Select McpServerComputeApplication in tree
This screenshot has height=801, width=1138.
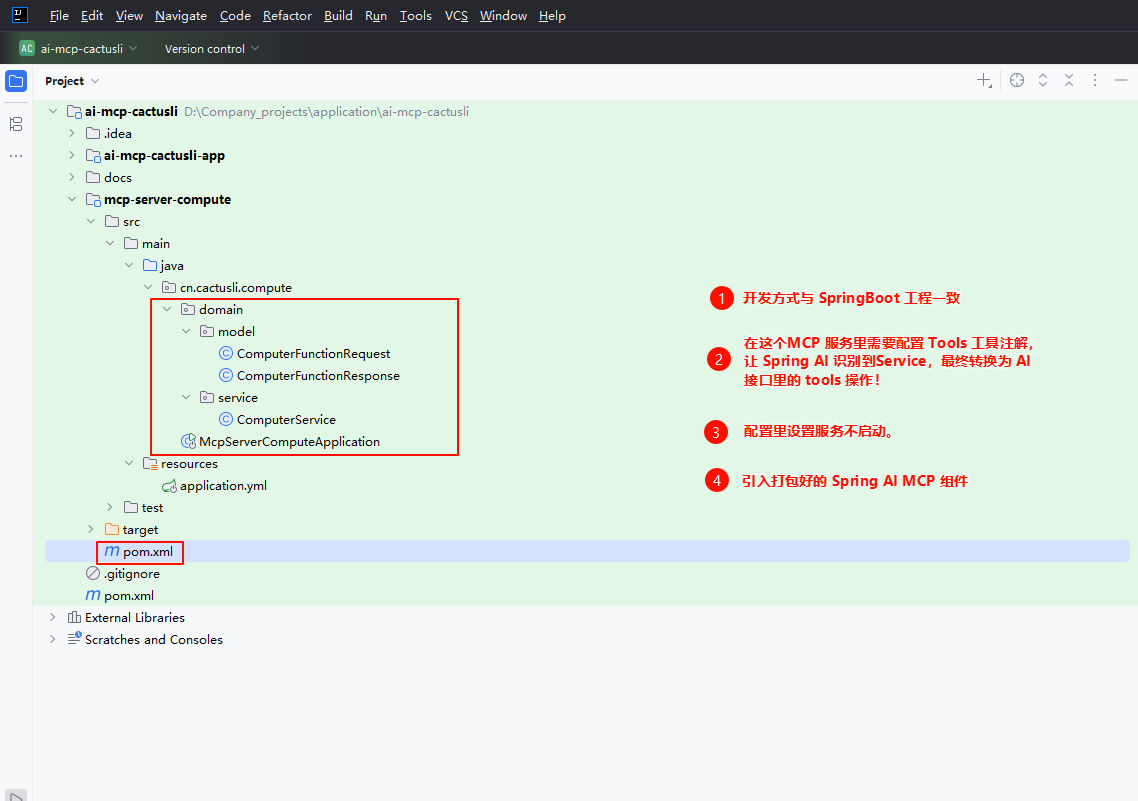(290, 442)
